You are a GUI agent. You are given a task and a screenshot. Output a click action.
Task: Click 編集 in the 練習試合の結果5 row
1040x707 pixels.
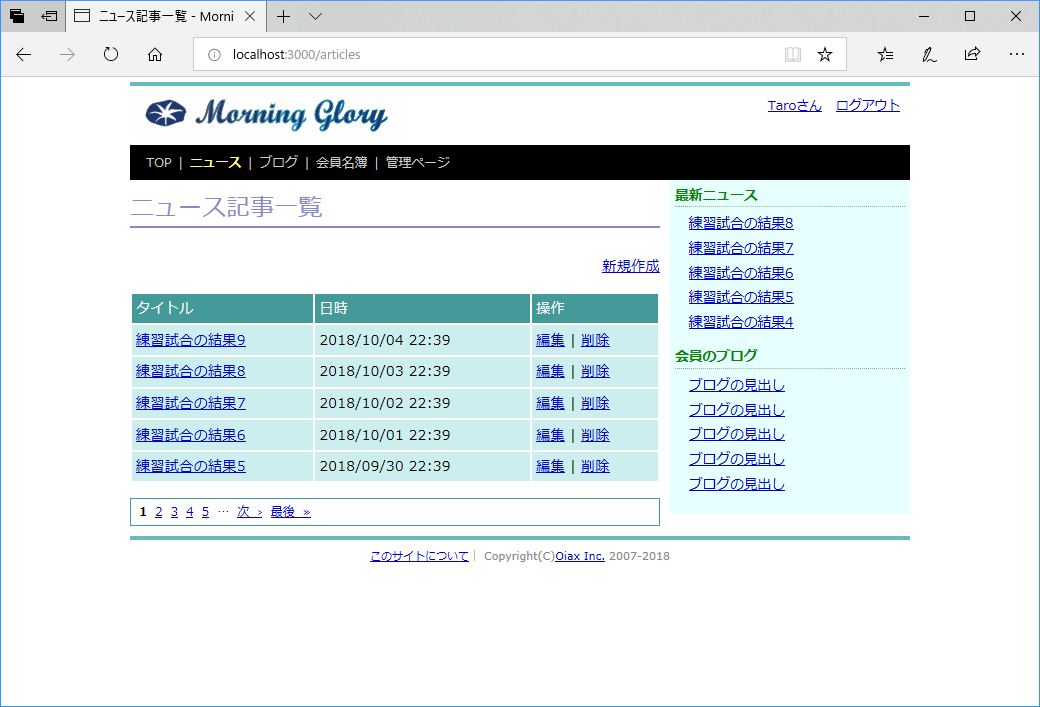(551, 466)
